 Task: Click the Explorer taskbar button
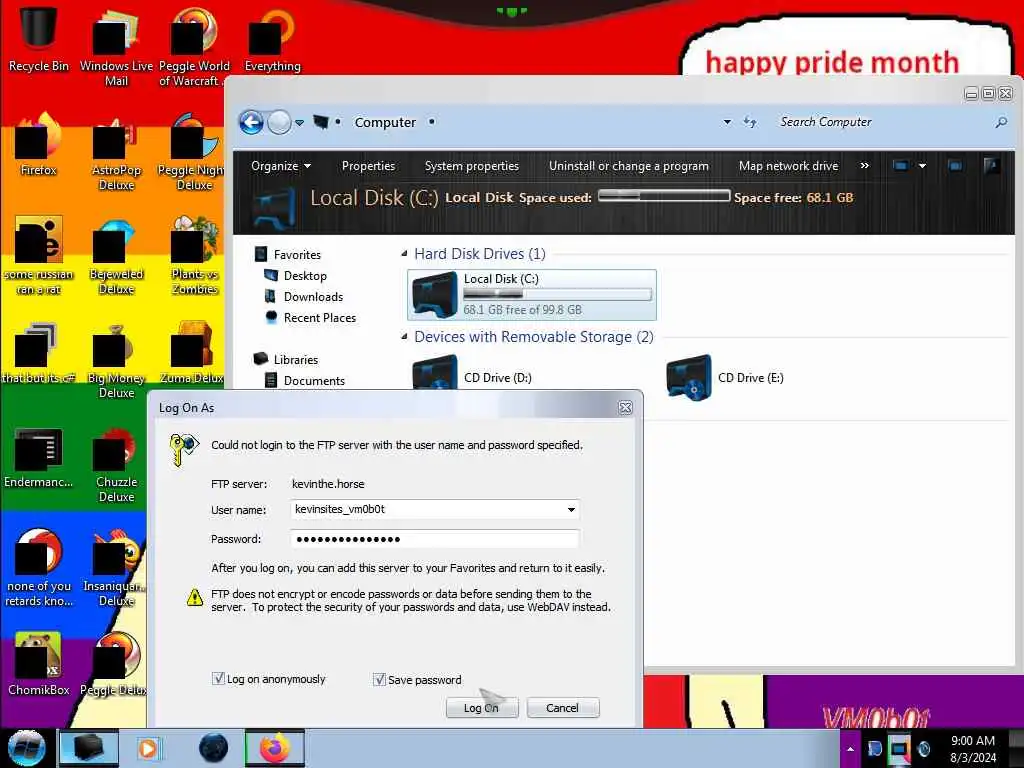(x=89, y=748)
